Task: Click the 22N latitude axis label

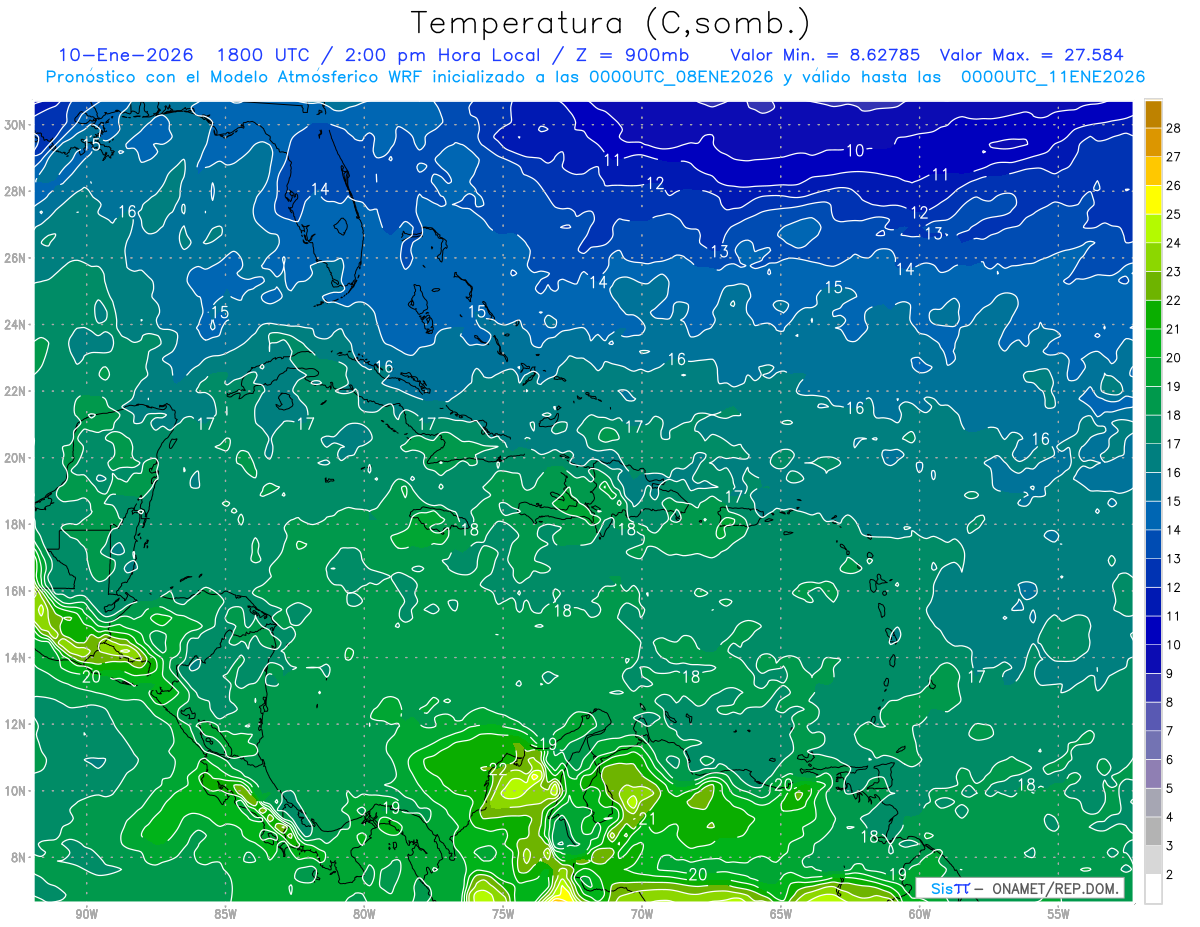Action: click(17, 391)
